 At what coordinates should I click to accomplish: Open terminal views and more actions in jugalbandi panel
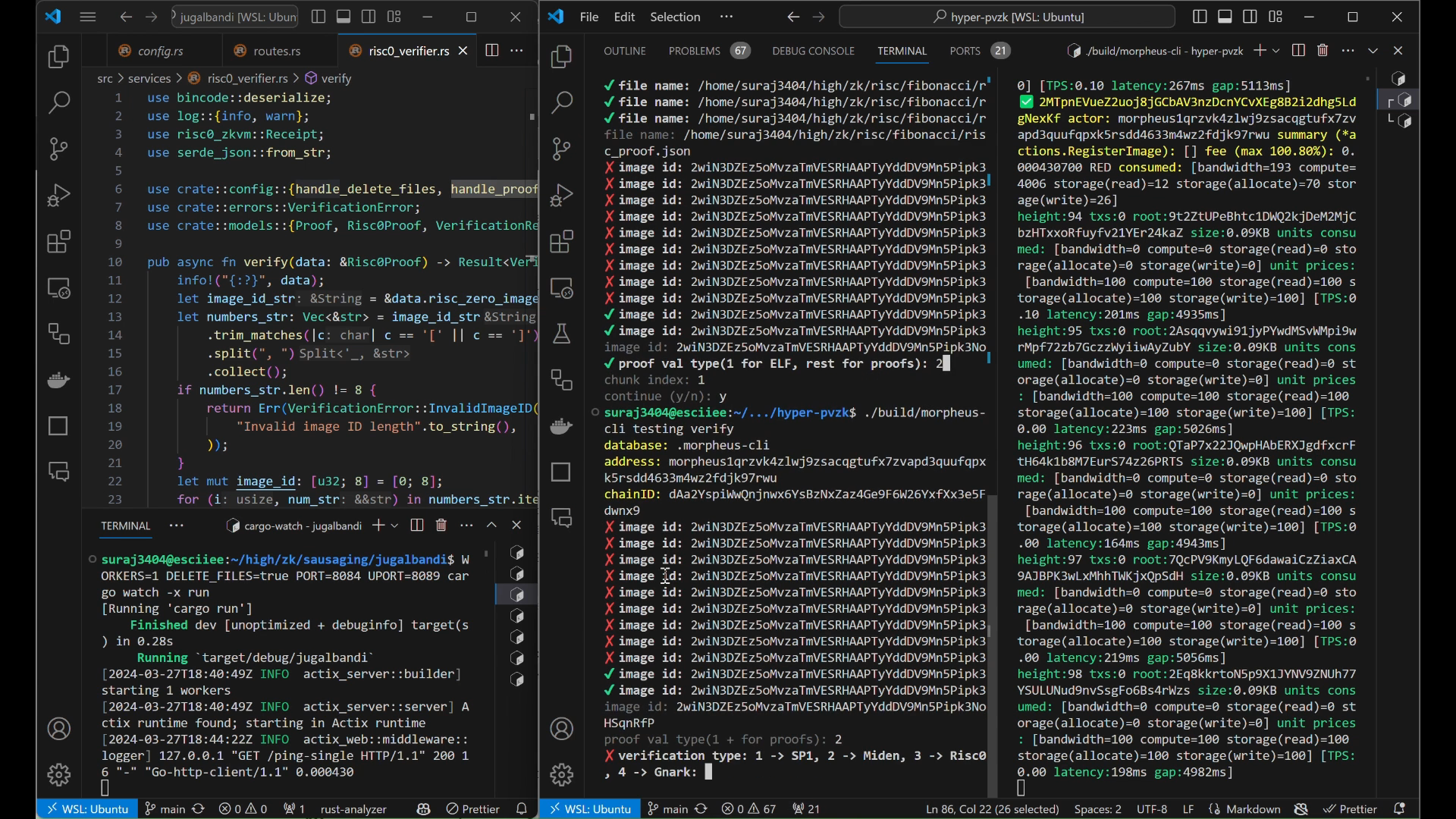click(x=466, y=525)
